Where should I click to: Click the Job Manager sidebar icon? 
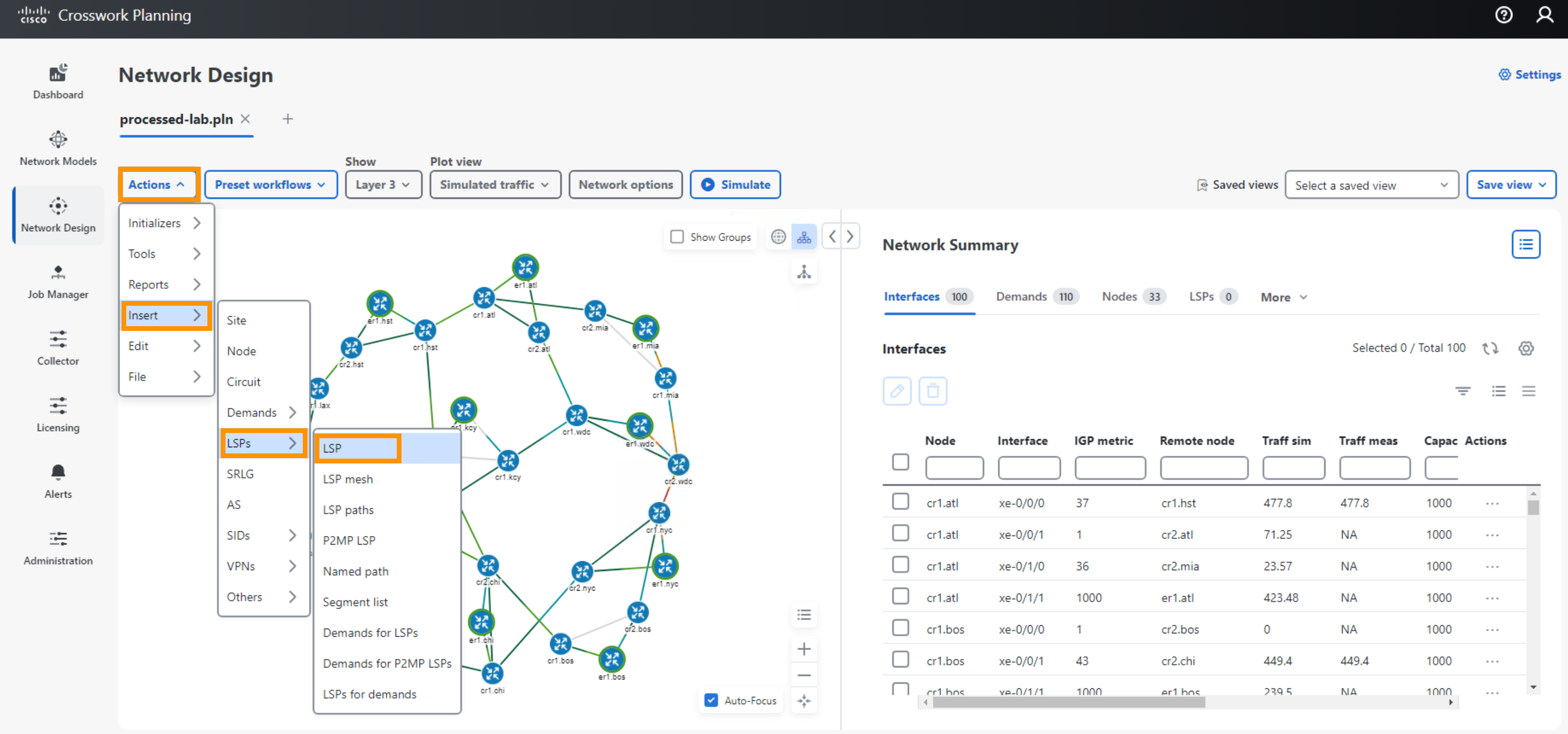point(56,279)
